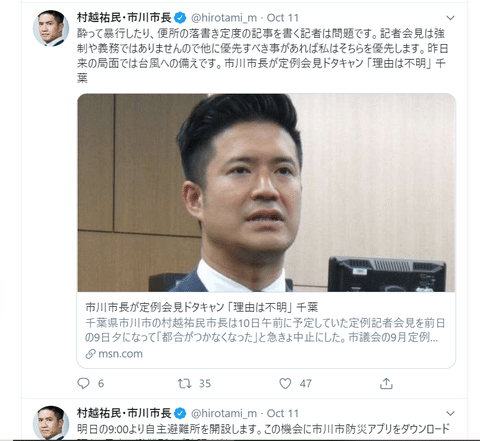This screenshot has width=480, height=441.
Task: Open profile avatar of the first tweet
Action: [x=51, y=28]
